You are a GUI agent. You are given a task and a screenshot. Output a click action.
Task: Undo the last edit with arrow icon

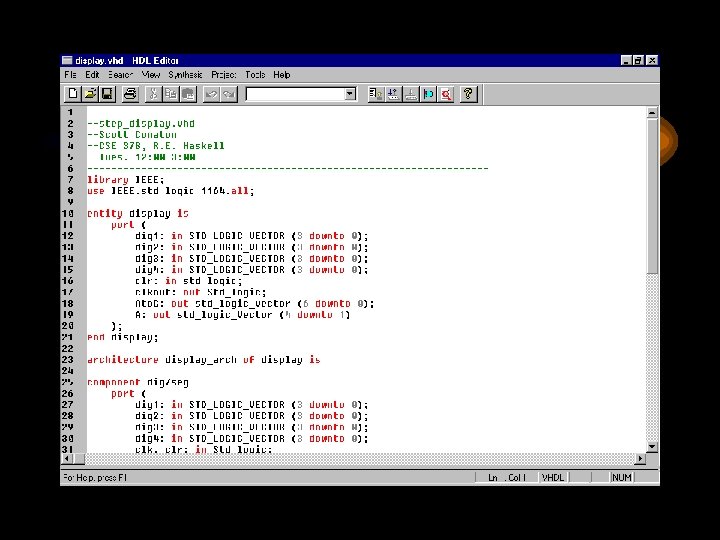point(211,94)
